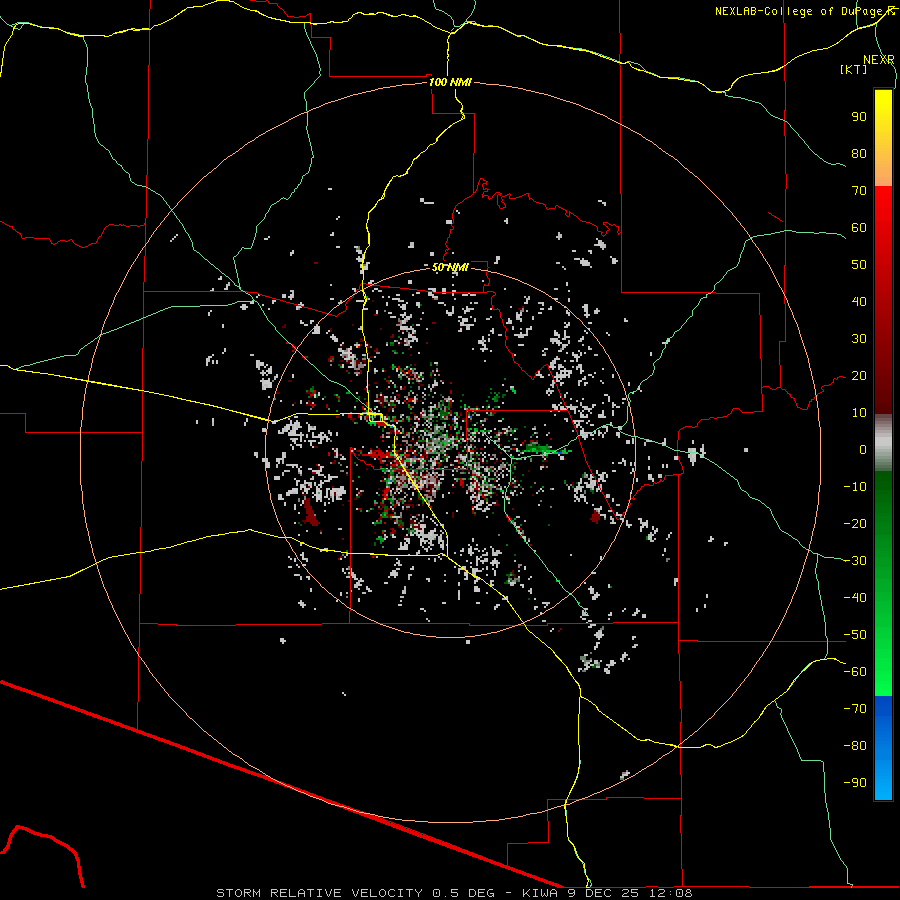Click the 12:08 timestamp in caption
900x900 pixels.
tap(671, 893)
